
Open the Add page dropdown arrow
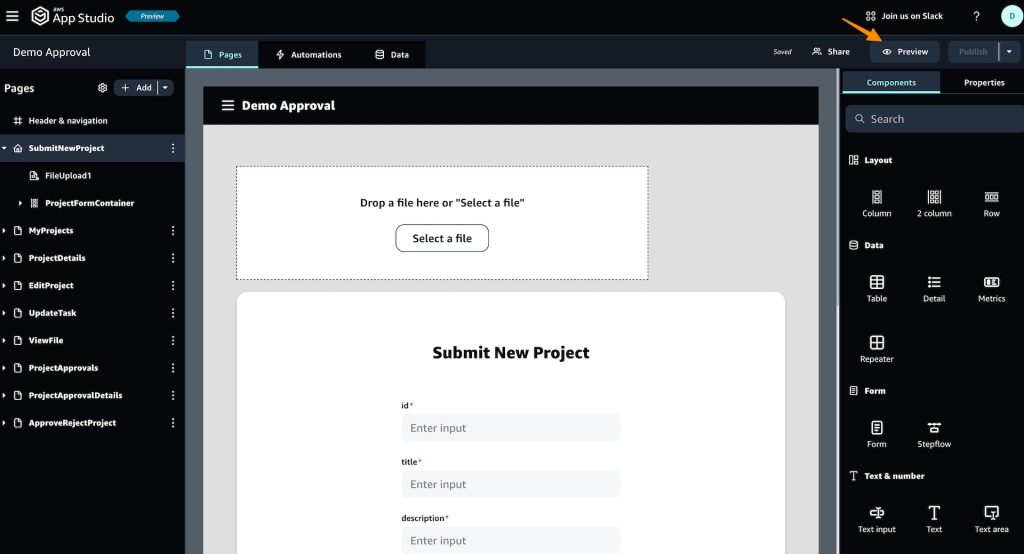(x=166, y=88)
